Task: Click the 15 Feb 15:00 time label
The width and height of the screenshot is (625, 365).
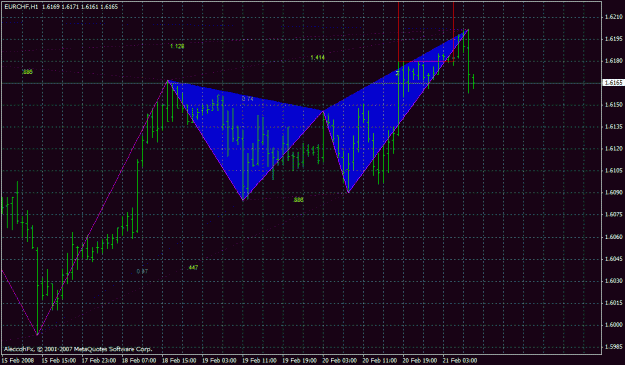Action: [58, 361]
